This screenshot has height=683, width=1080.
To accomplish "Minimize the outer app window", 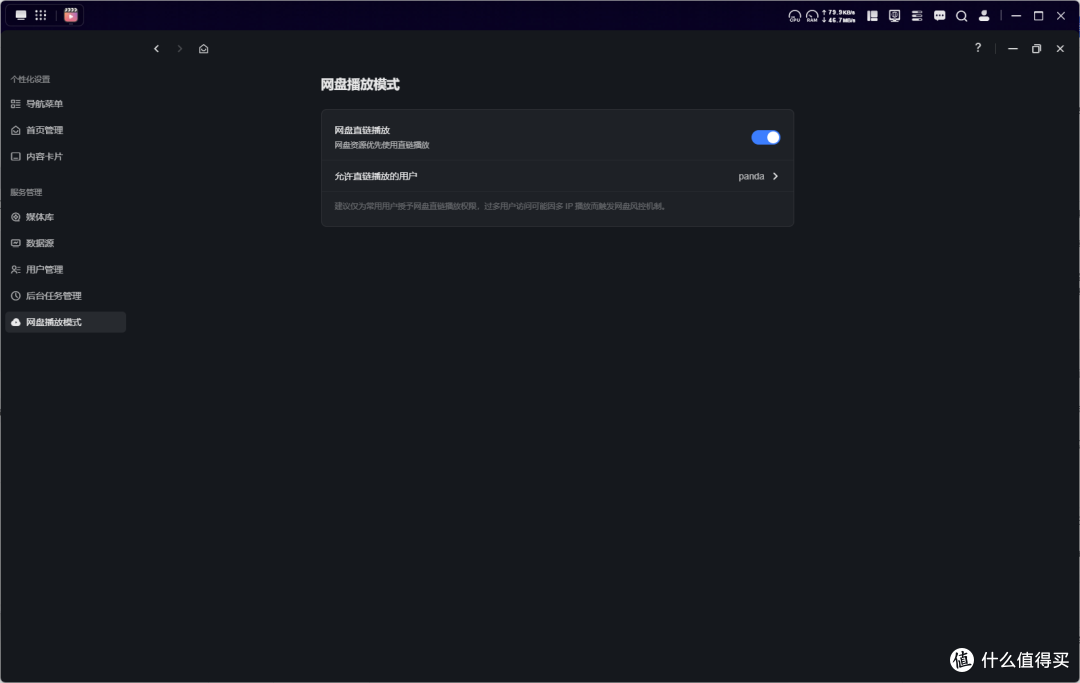I will tap(1016, 16).
